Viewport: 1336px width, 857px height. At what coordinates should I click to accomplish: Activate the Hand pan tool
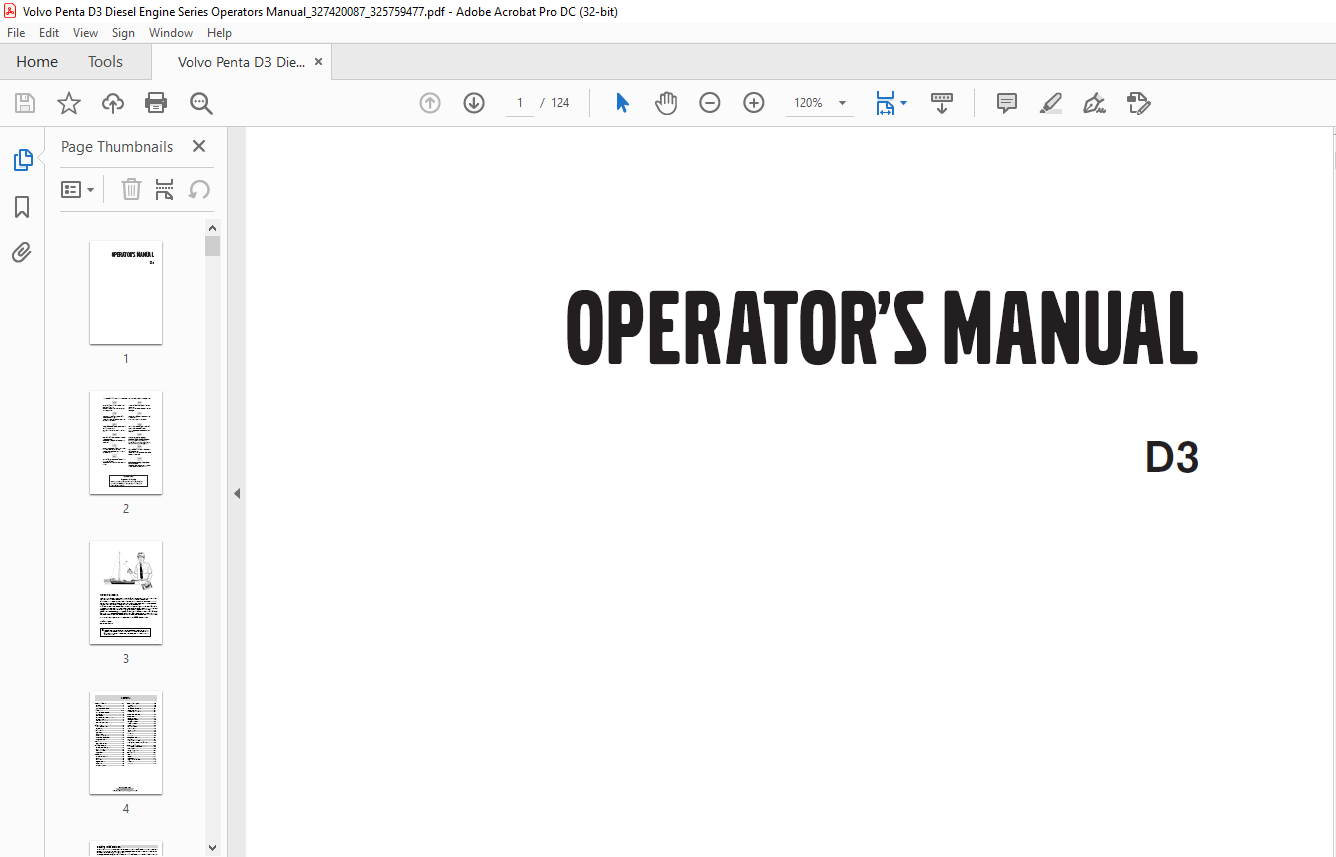click(x=666, y=103)
